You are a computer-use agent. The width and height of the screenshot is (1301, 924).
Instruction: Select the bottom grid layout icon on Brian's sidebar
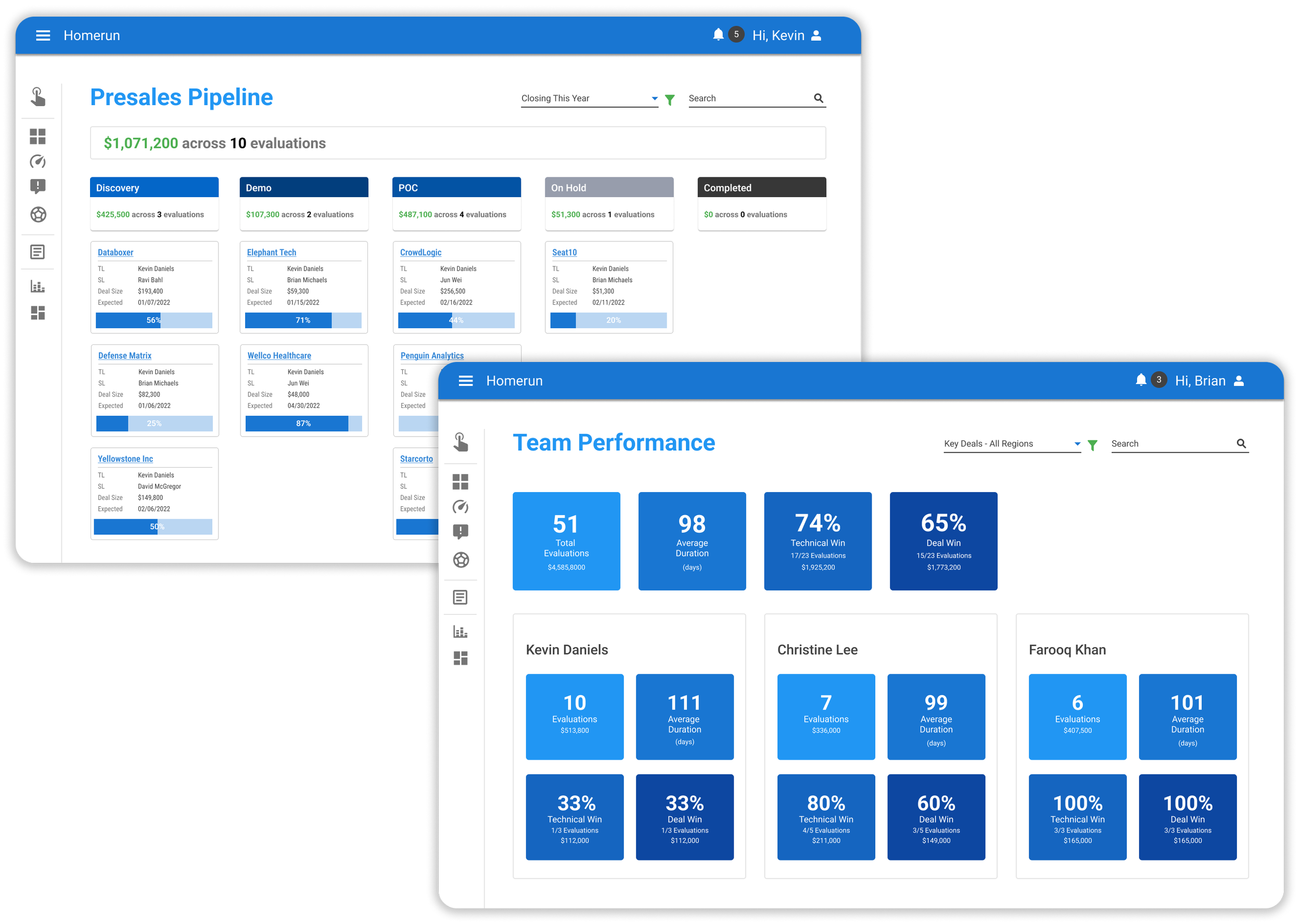[461, 658]
